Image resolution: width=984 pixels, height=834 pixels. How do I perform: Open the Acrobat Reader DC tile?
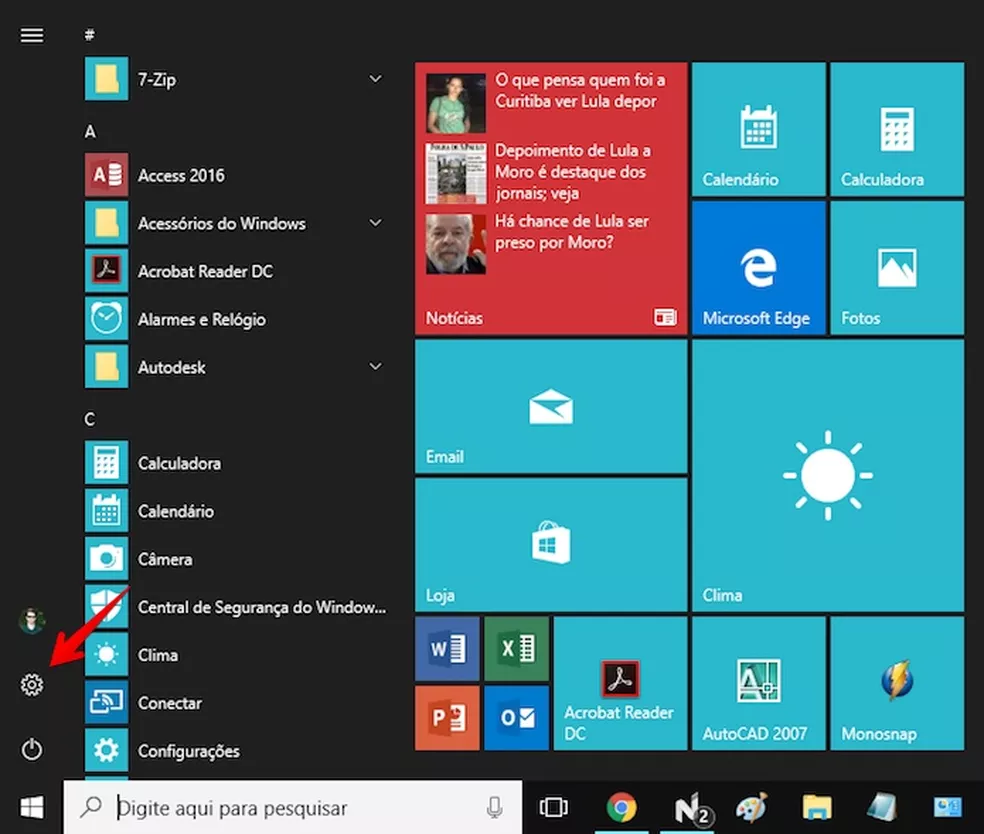pyautogui.click(x=621, y=683)
